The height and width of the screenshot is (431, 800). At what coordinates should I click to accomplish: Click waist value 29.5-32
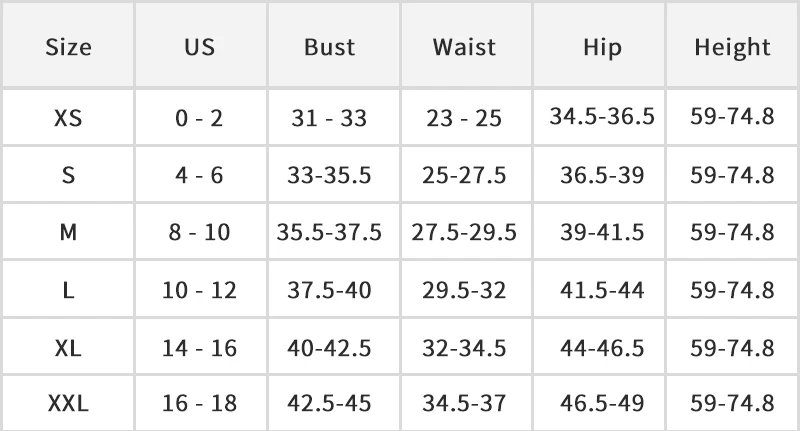(x=464, y=291)
